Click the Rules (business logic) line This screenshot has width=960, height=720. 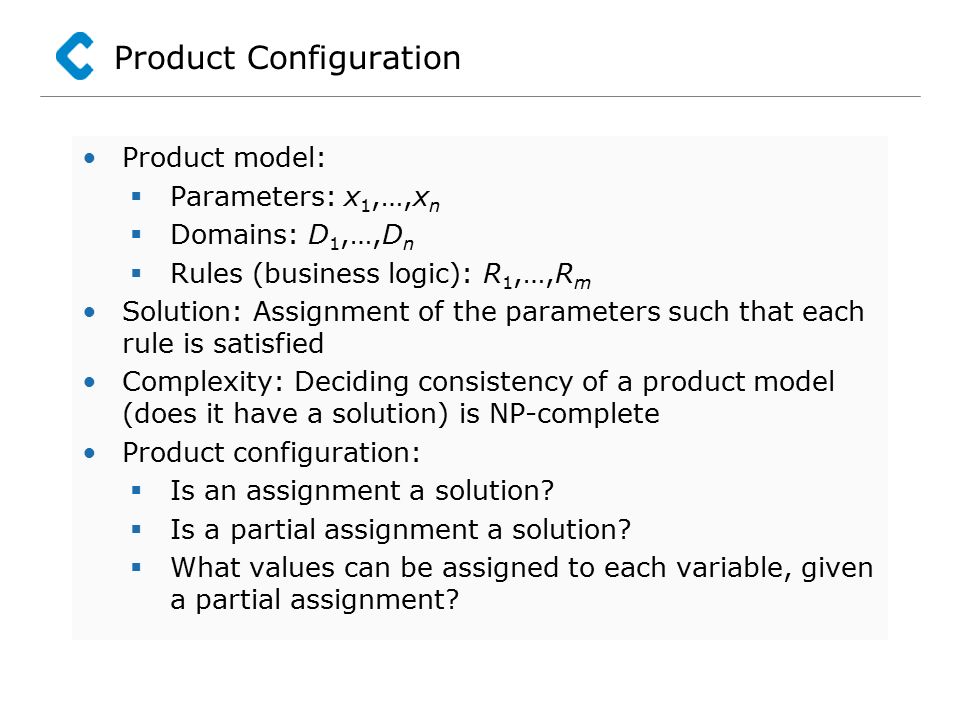[x=381, y=275]
